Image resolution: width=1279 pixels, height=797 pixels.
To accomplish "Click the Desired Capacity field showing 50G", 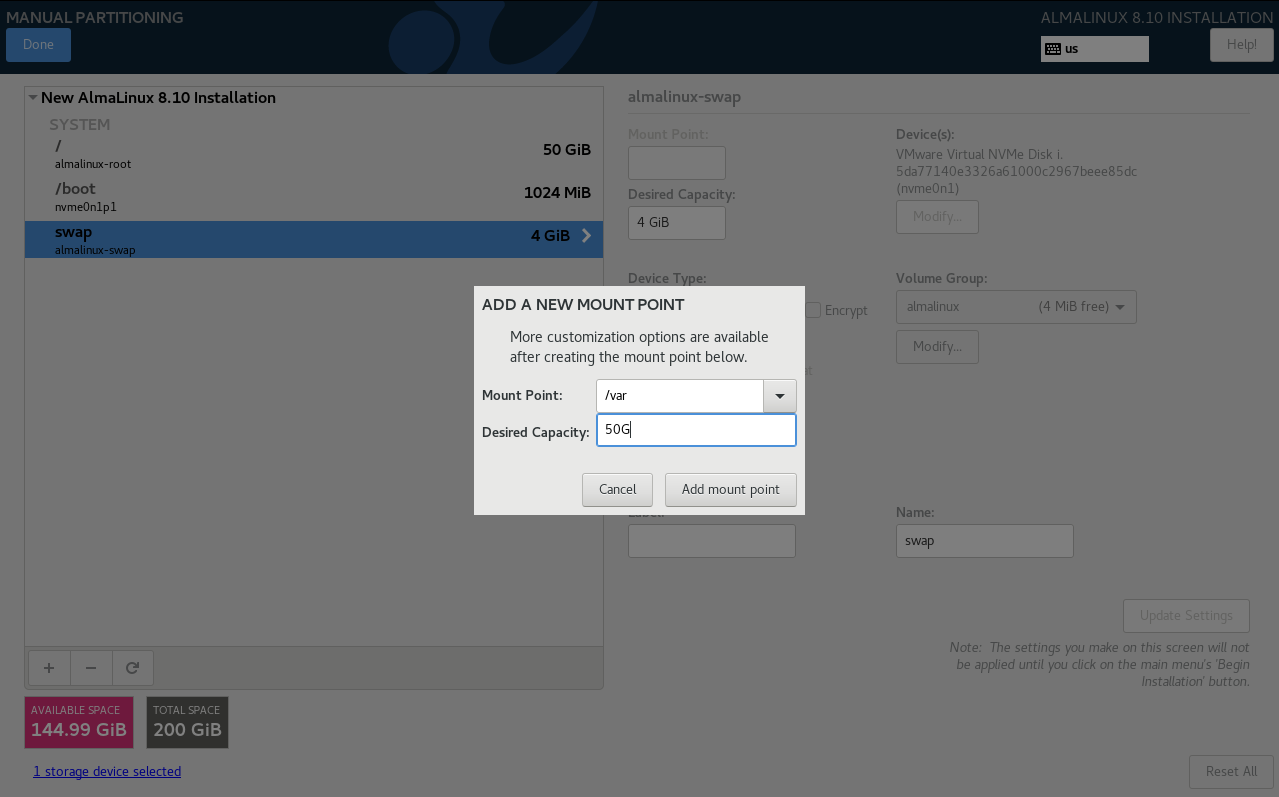I will [x=696, y=430].
